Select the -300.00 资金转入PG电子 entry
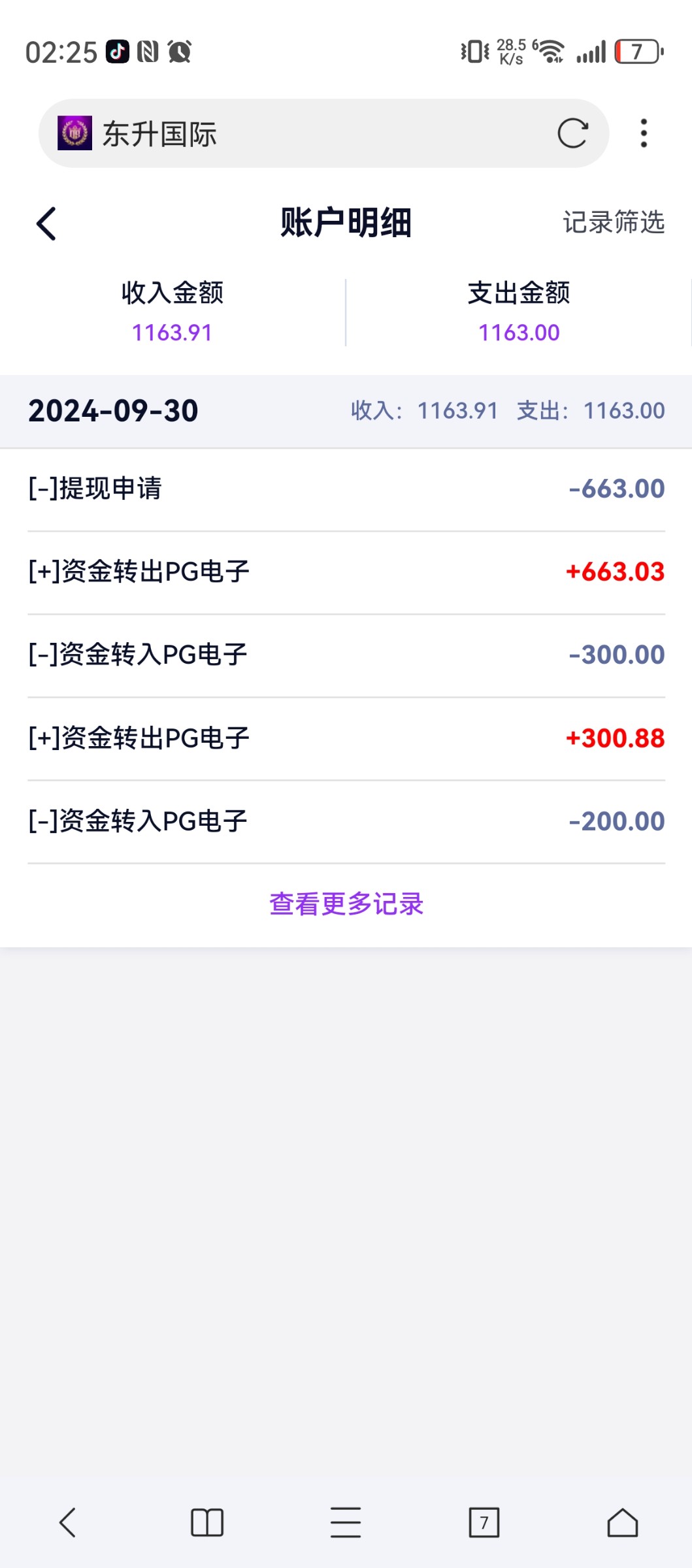Image resolution: width=692 pixels, height=1568 pixels. click(346, 655)
